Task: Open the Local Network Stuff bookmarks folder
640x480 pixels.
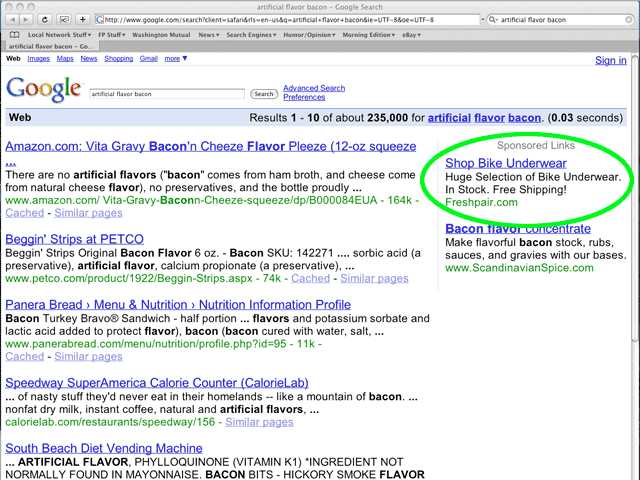Action: pos(59,35)
